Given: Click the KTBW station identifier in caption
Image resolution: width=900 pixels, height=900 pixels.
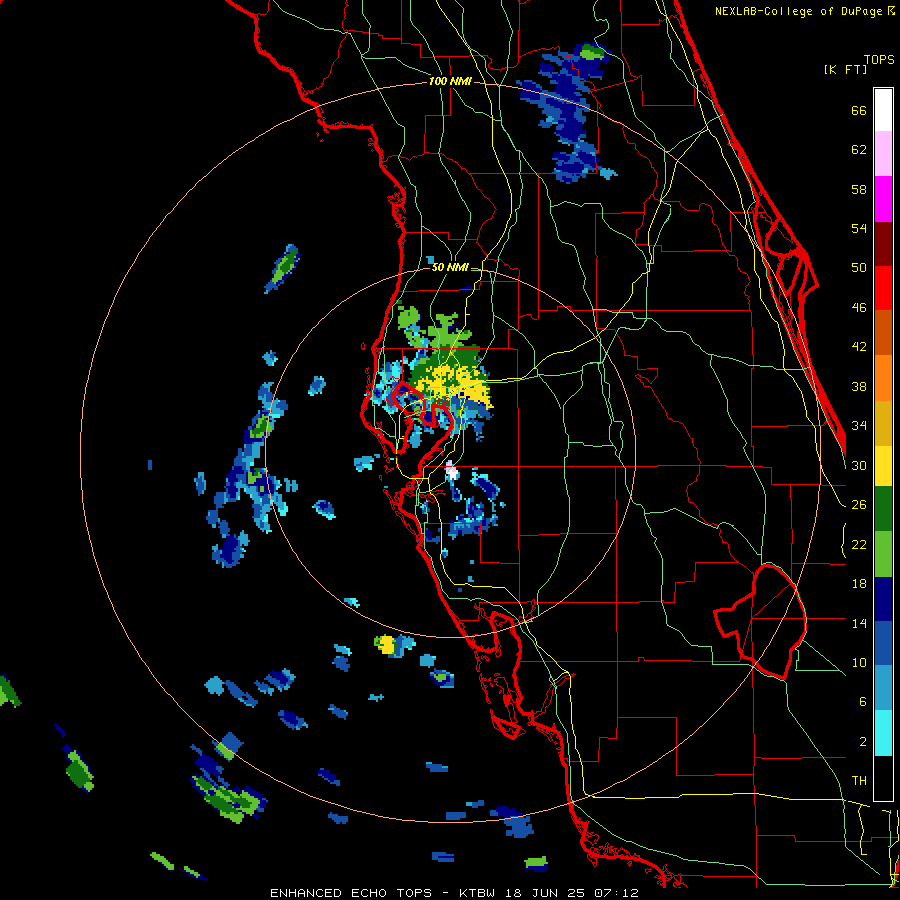Looking at the screenshot, I should pos(476,893).
